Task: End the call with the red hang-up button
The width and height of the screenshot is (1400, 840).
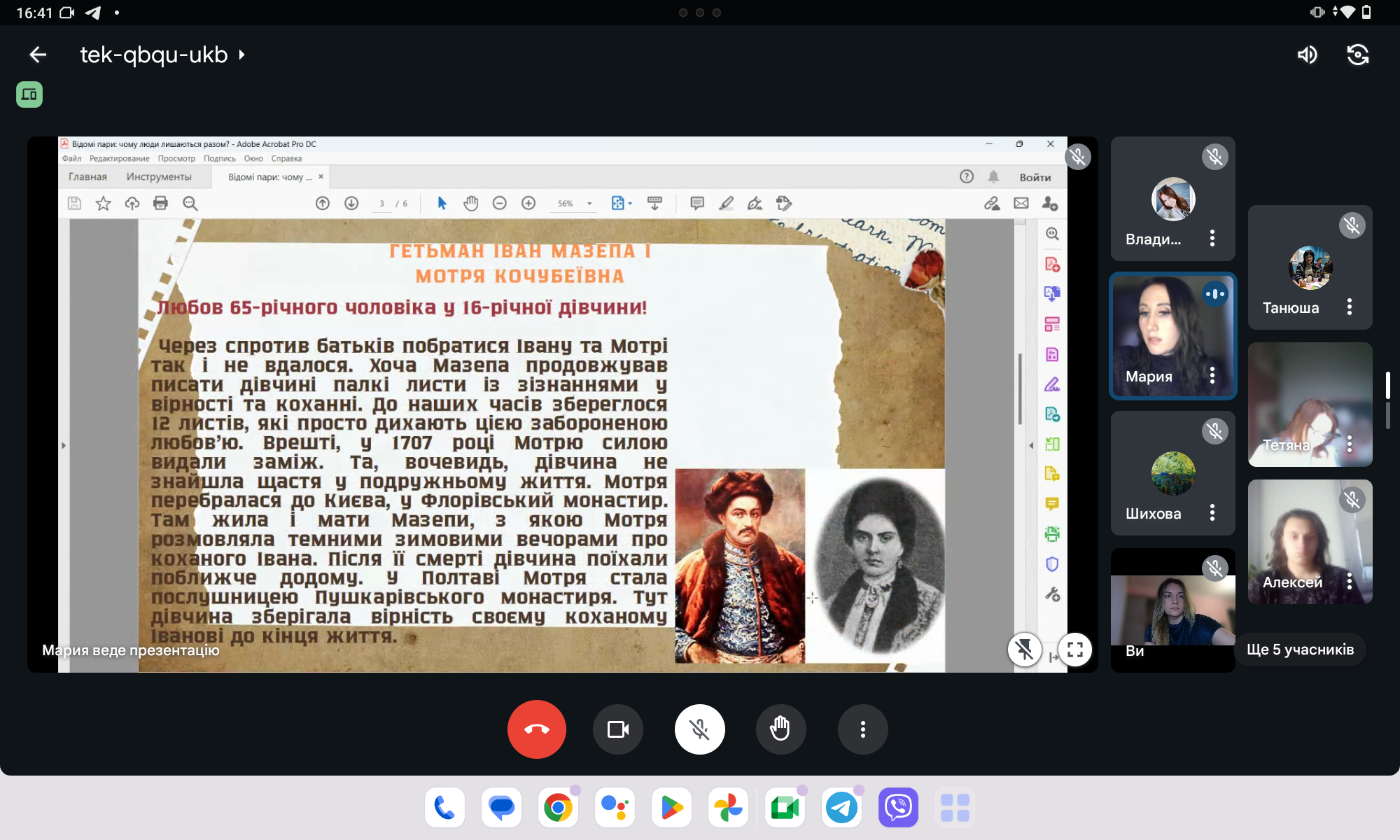Action: (x=537, y=729)
